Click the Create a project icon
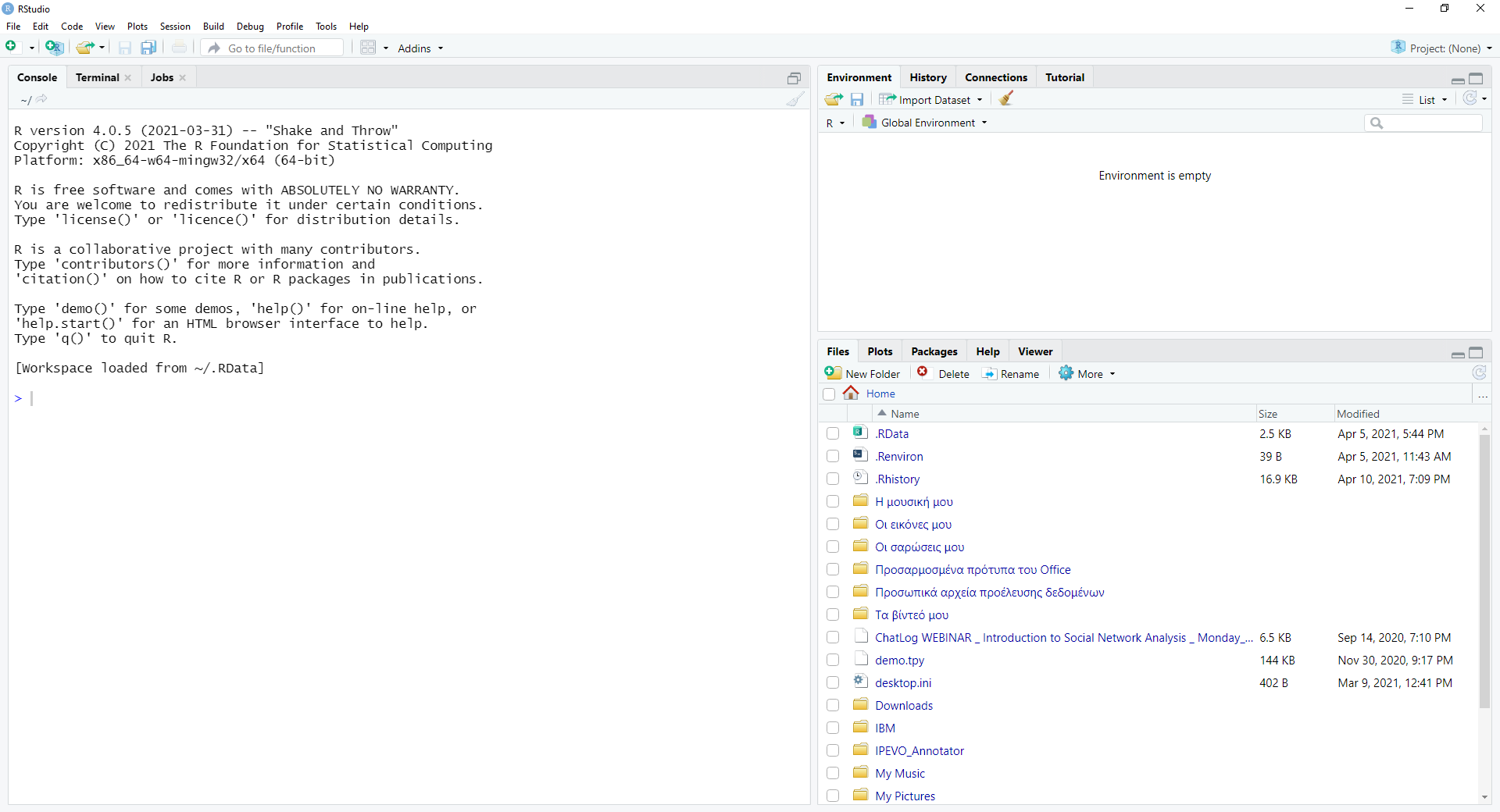The image size is (1500, 812). [x=54, y=48]
